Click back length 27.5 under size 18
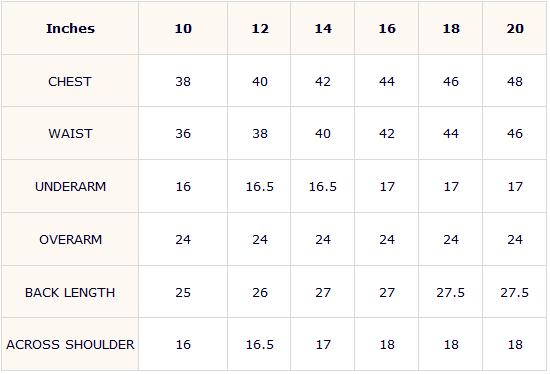Screen dimensions: 550x374 451,293
